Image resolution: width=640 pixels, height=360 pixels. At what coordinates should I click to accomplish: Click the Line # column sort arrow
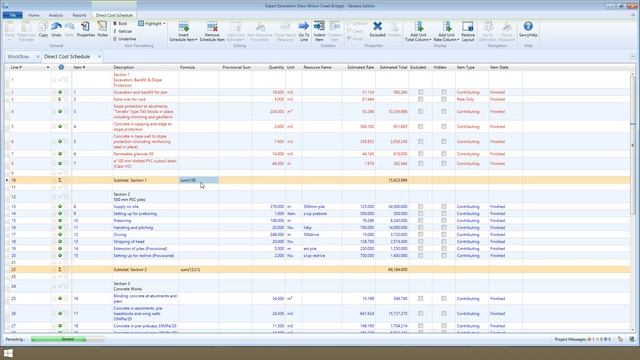[x=48, y=67]
